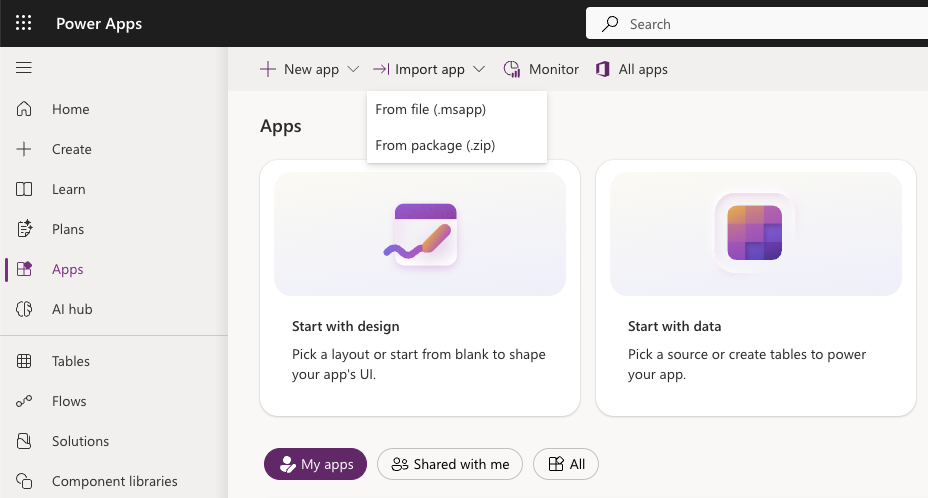Expand the New app dropdown chevron
Viewport: 928px width, 498px height.
click(353, 69)
